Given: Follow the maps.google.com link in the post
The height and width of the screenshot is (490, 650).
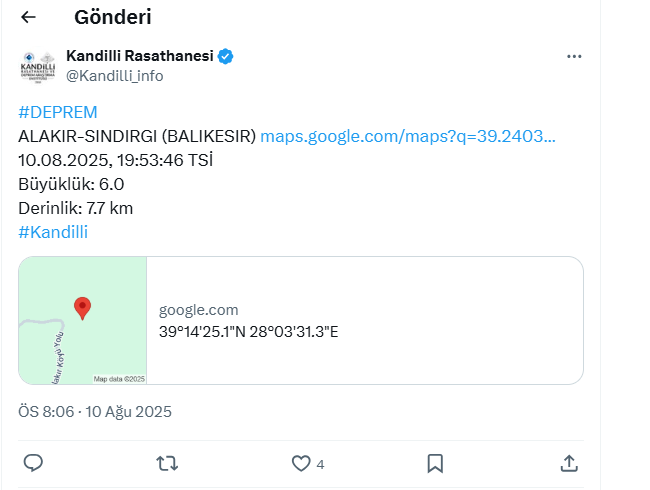Looking at the screenshot, I should point(408,136).
